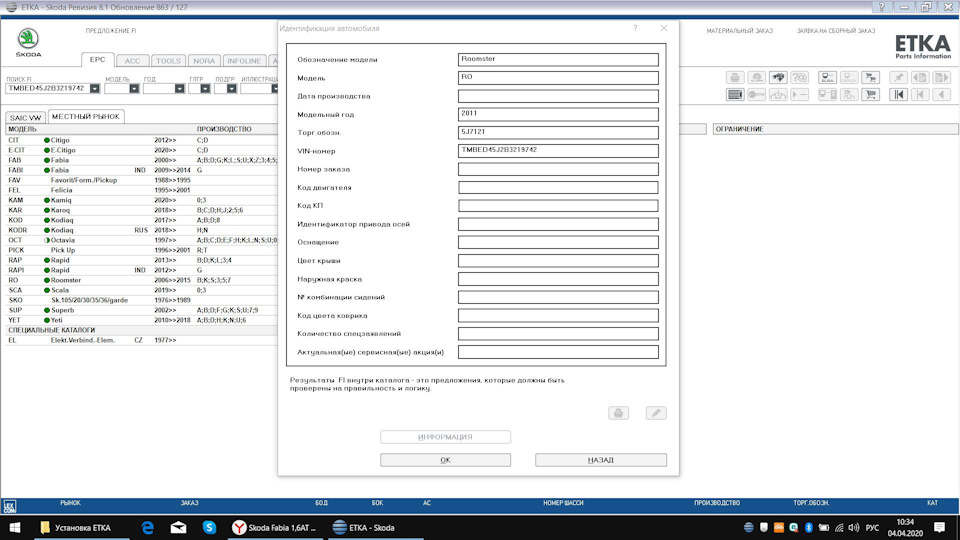Switch to the NORA tab
The width and height of the screenshot is (960, 540).
(x=204, y=61)
